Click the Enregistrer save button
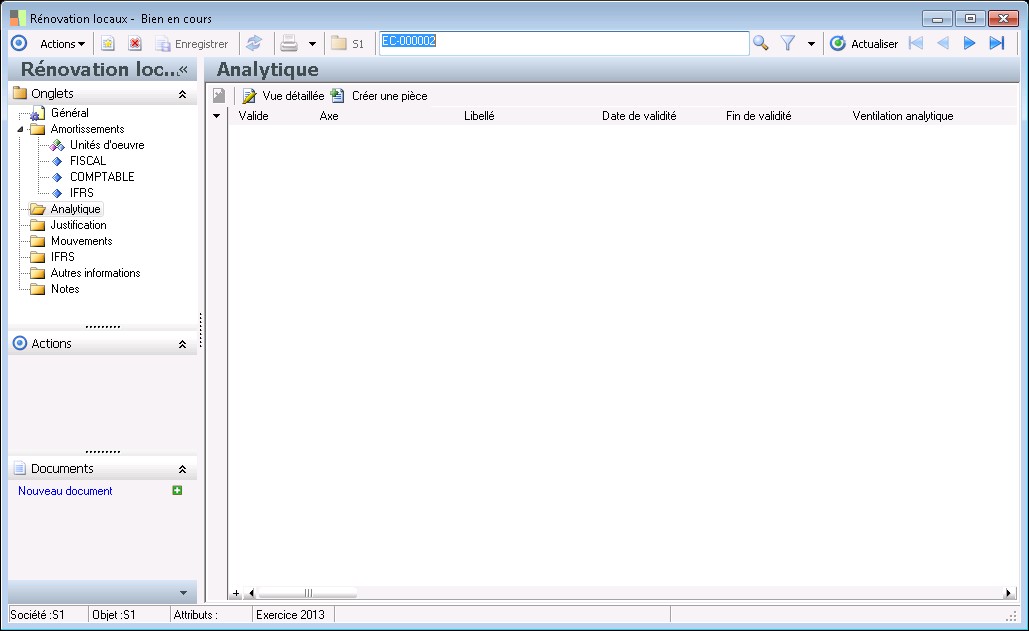1029x631 pixels. 192,44
